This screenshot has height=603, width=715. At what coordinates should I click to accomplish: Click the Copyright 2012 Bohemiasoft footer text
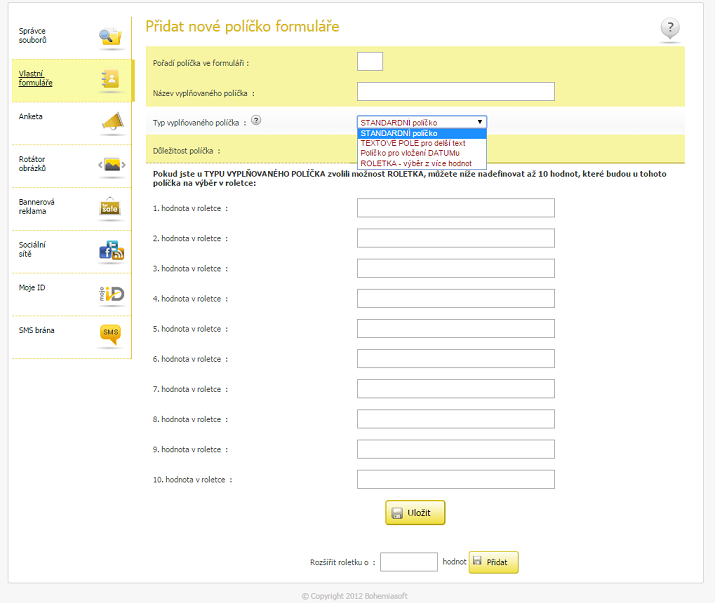[x=354, y=596]
